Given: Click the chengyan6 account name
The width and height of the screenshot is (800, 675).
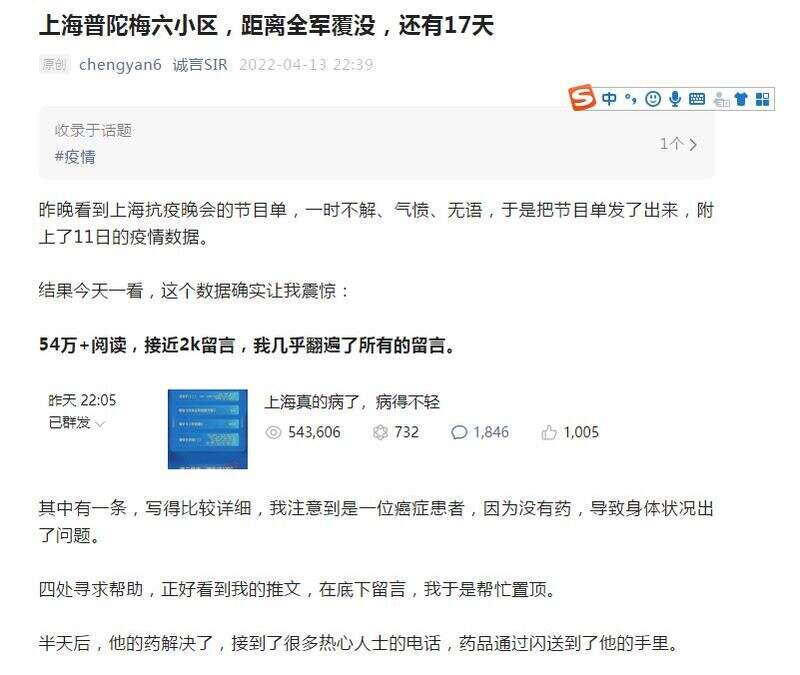Looking at the screenshot, I should [120, 65].
